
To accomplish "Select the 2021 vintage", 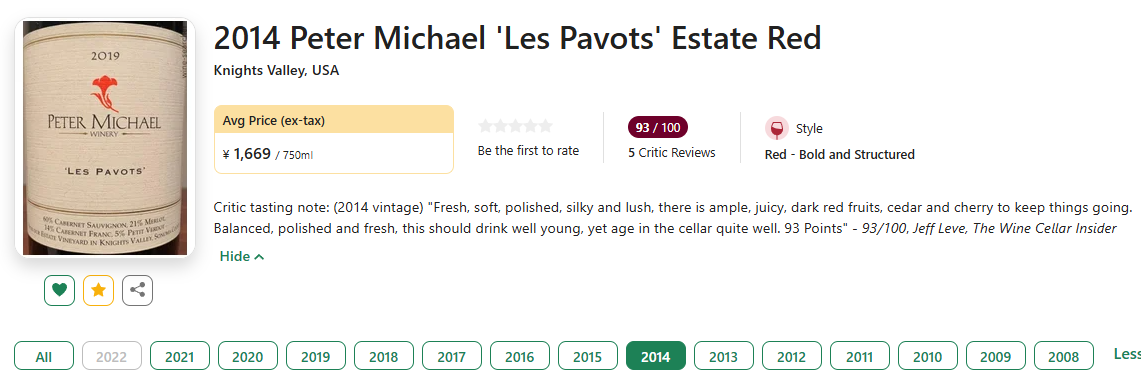I will [180, 357].
